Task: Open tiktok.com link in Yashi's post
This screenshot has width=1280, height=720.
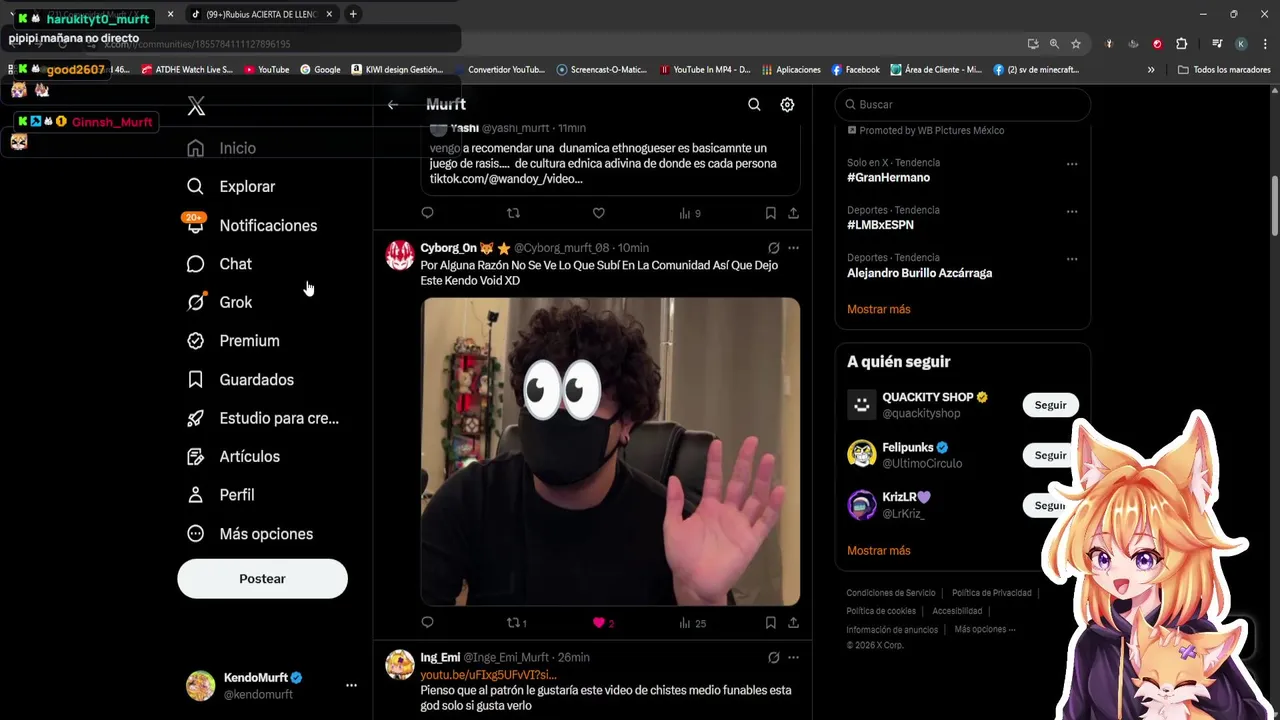Action: (x=506, y=179)
